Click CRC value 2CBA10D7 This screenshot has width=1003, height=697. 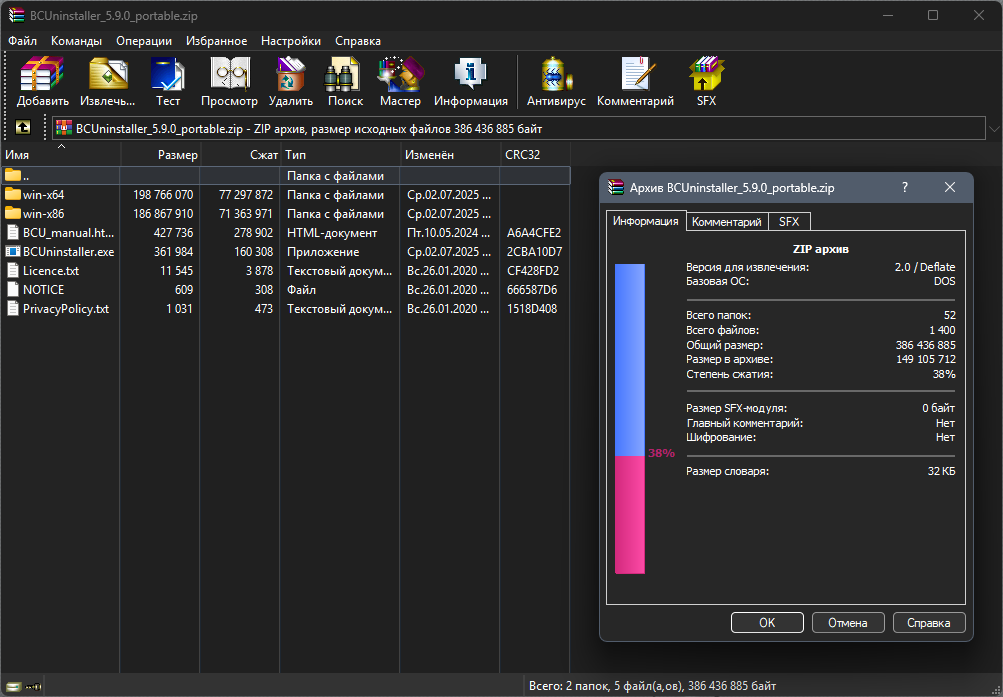point(534,251)
